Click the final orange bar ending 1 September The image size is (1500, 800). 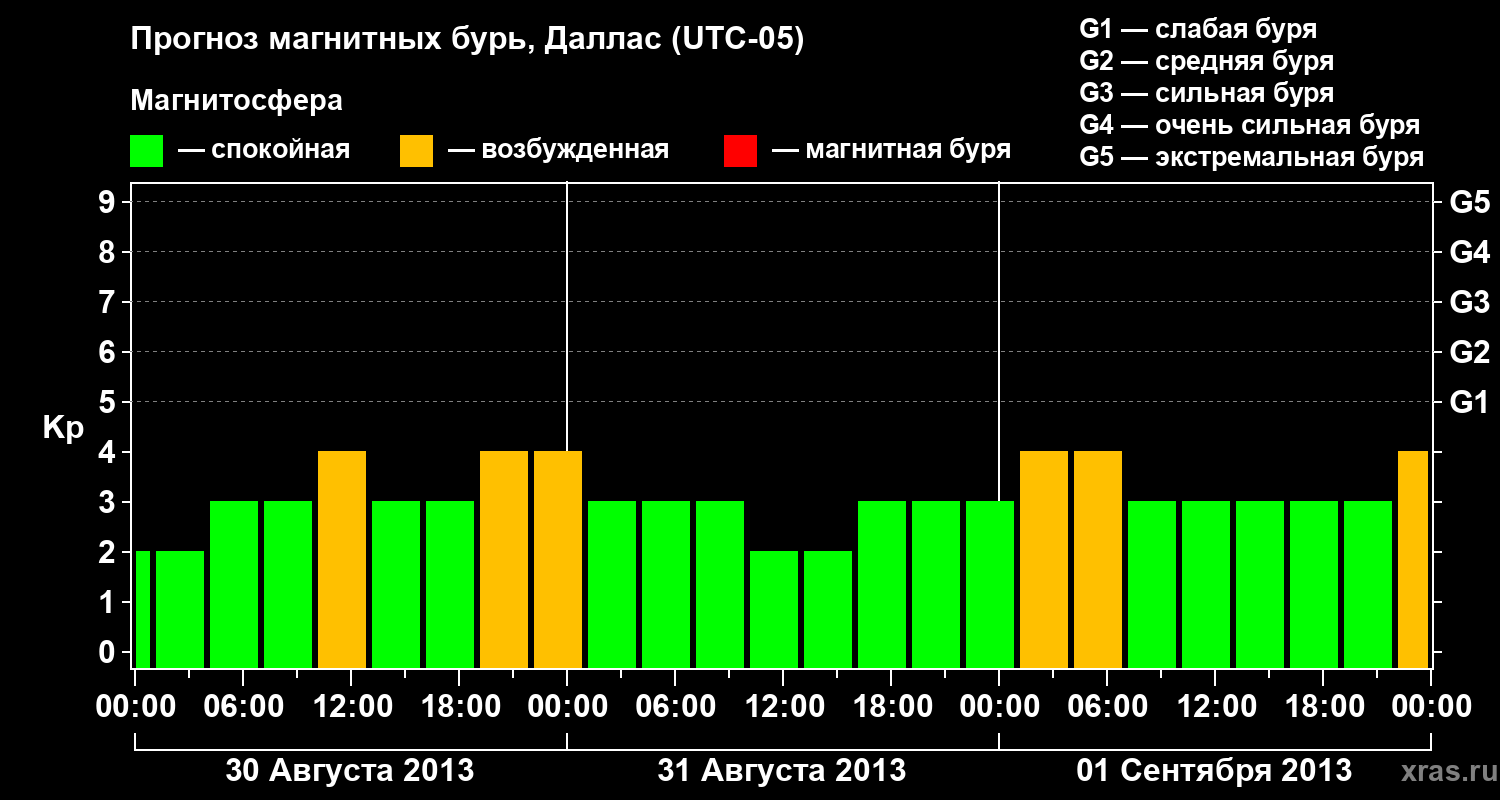click(1413, 559)
